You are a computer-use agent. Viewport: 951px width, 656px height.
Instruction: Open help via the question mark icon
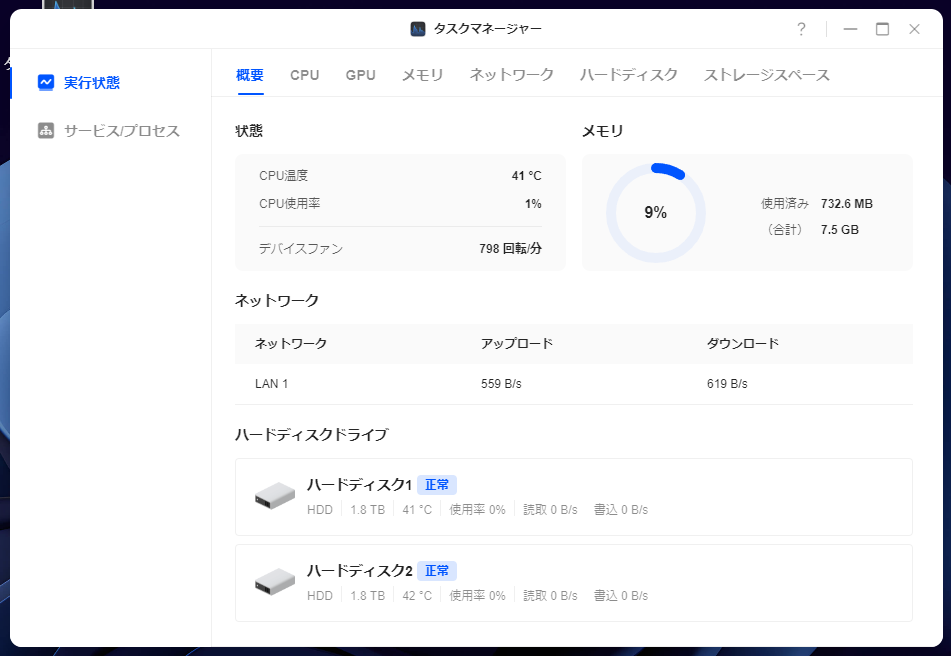pyautogui.click(x=801, y=29)
